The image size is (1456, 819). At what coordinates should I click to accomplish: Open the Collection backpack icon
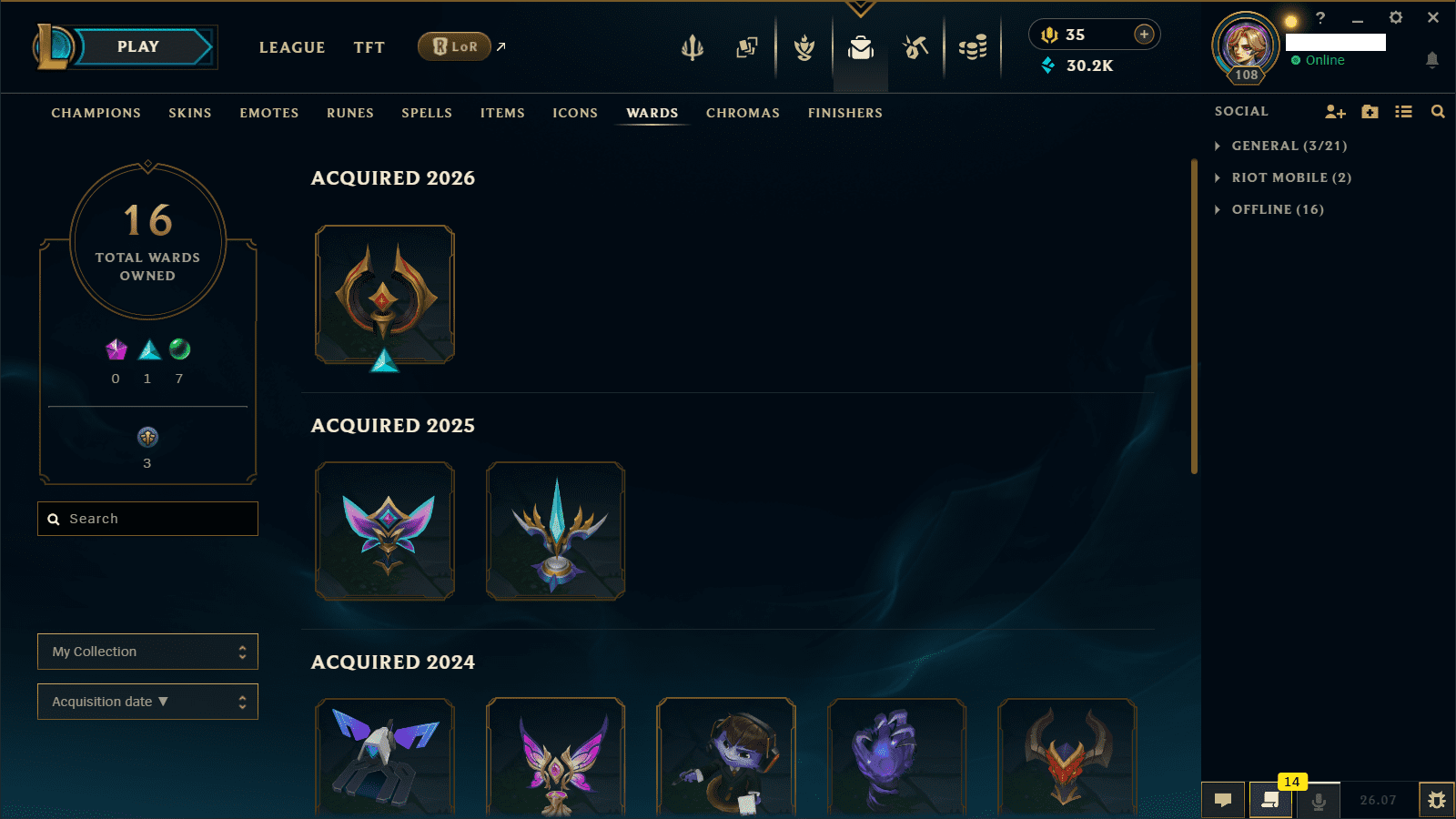(x=860, y=47)
